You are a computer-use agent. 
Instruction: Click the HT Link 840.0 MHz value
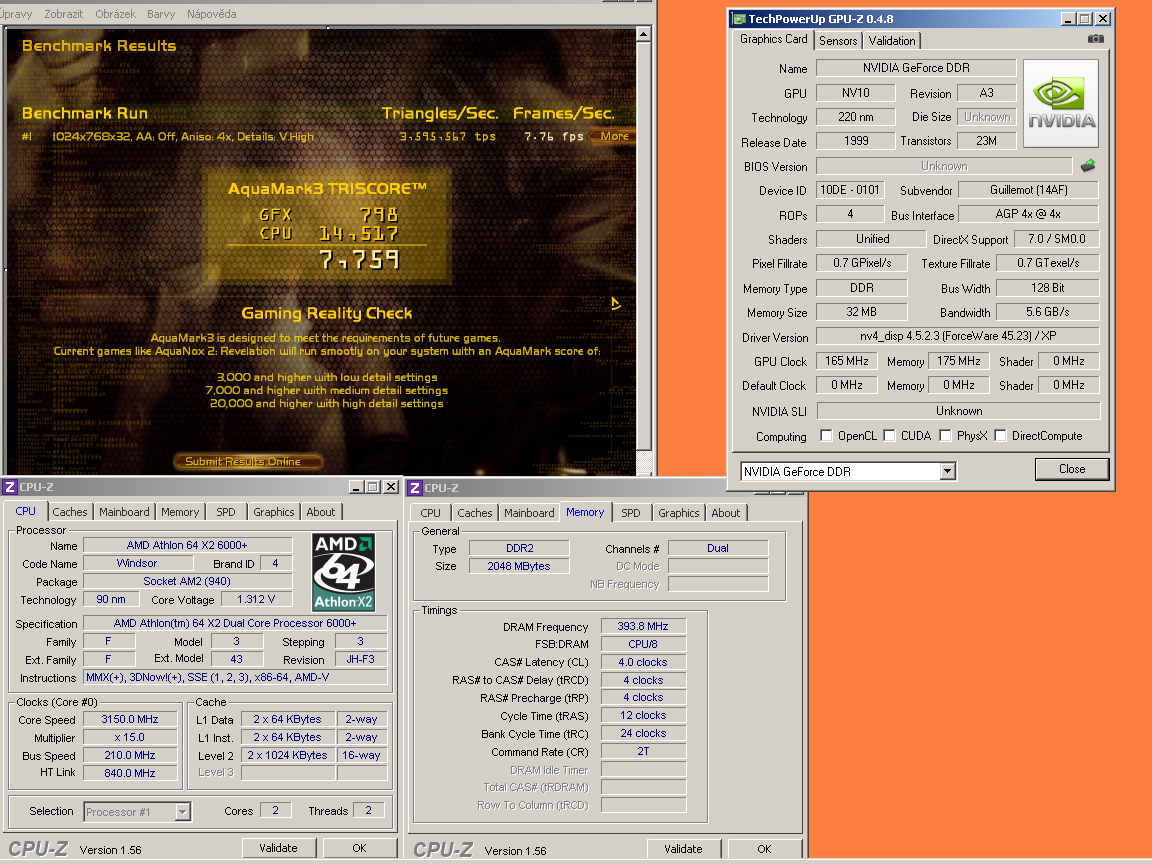point(130,773)
